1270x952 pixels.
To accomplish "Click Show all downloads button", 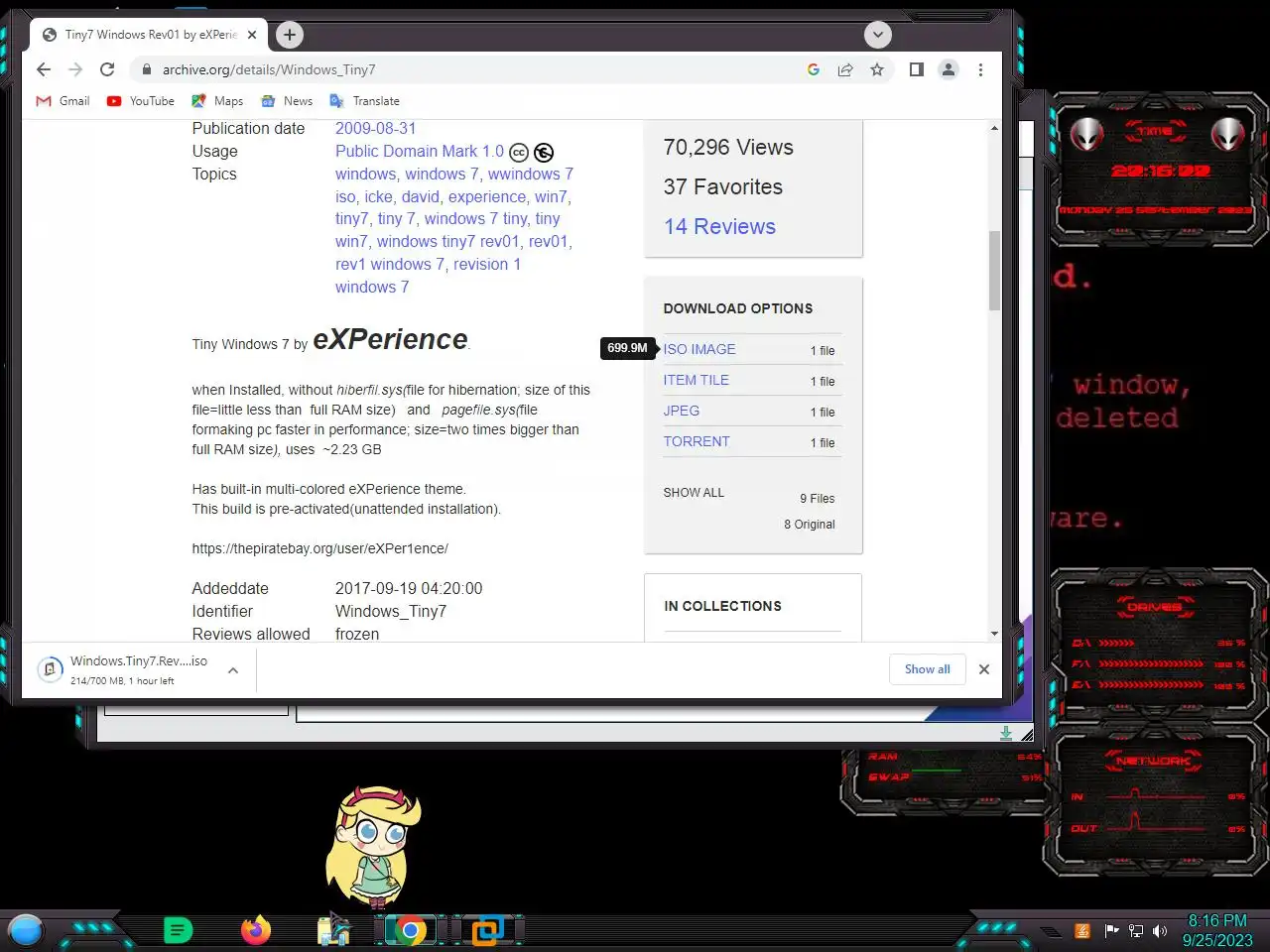I will pyautogui.click(x=927, y=669).
